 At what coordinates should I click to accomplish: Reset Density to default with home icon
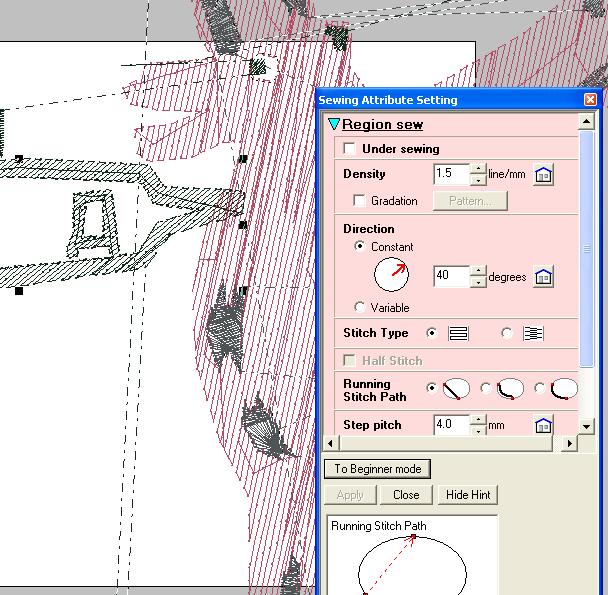tap(543, 175)
